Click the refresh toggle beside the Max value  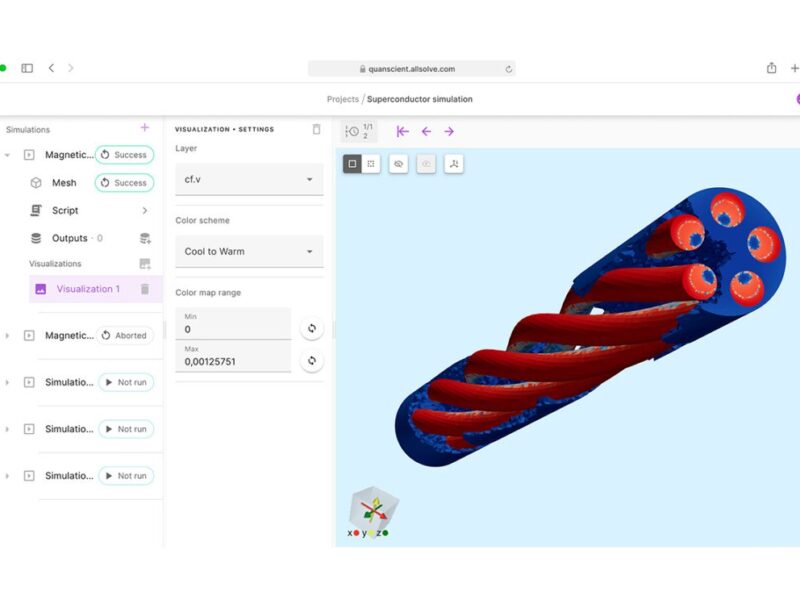pos(310,361)
